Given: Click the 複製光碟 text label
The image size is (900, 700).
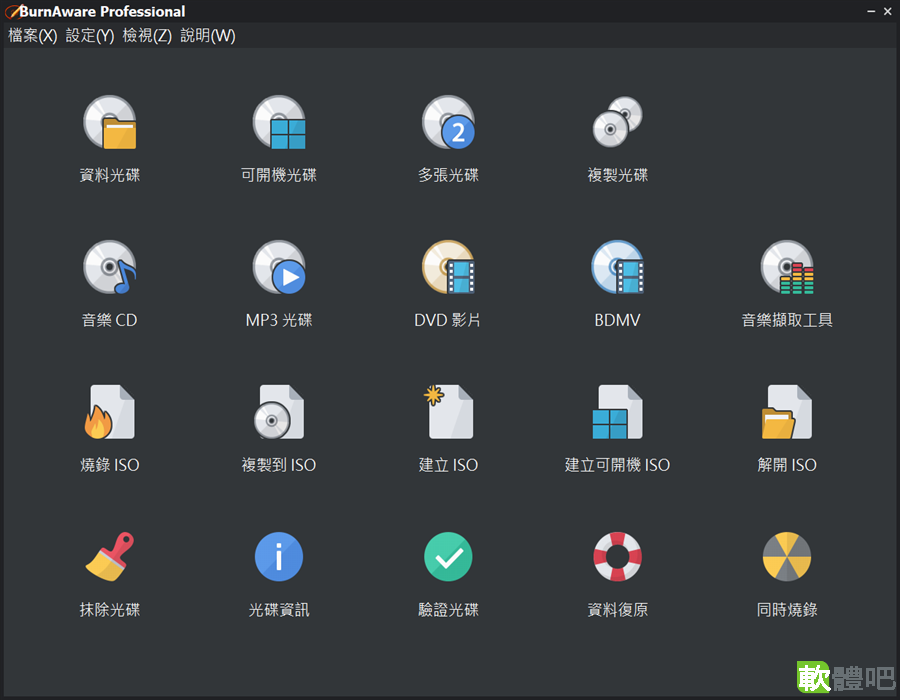Looking at the screenshot, I should click(x=618, y=175).
